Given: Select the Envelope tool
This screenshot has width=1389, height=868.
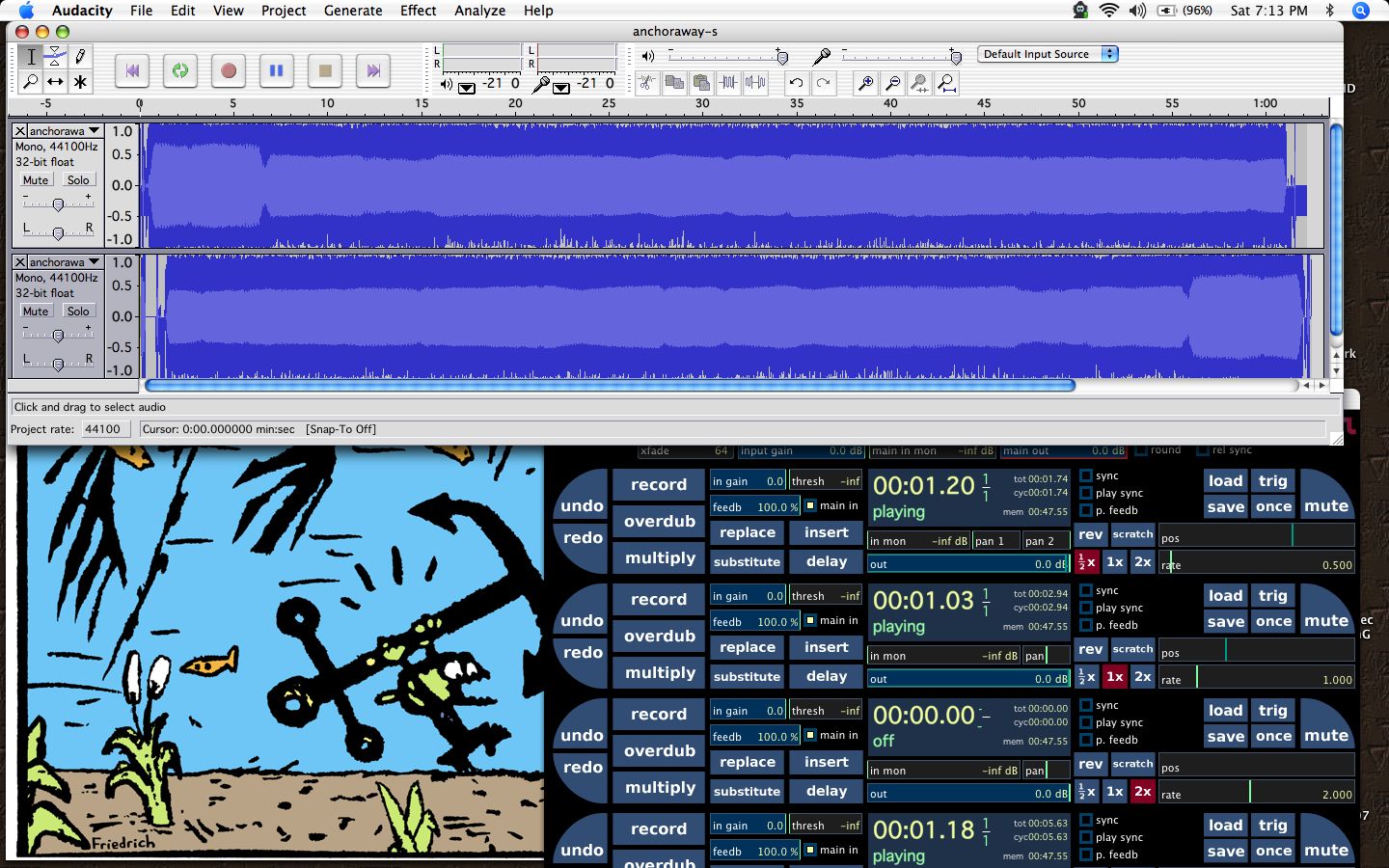Looking at the screenshot, I should coord(56,56).
